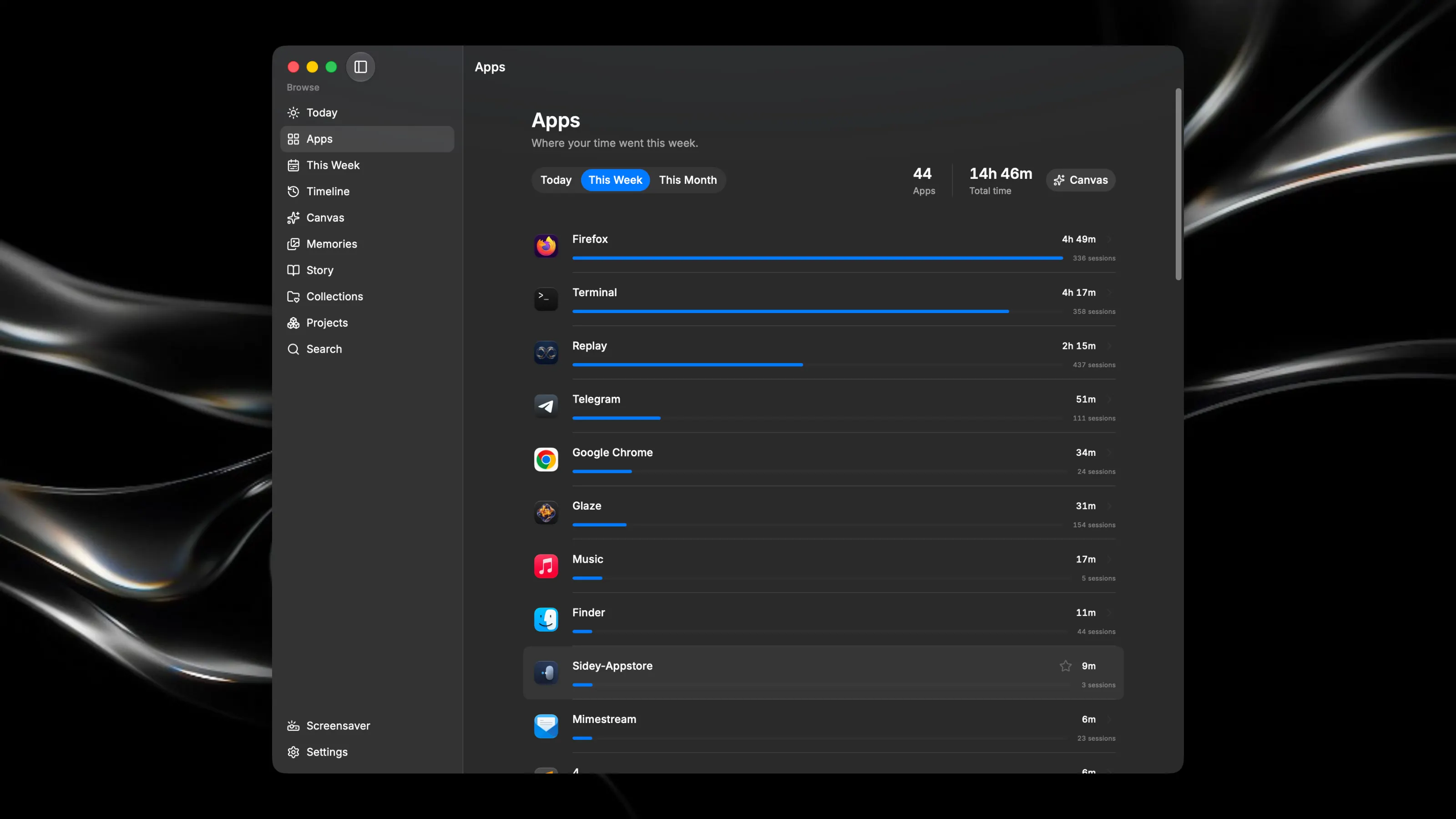Screen dimensions: 1456x819
Task: Click Firefox usage progress bar
Action: pos(817,258)
